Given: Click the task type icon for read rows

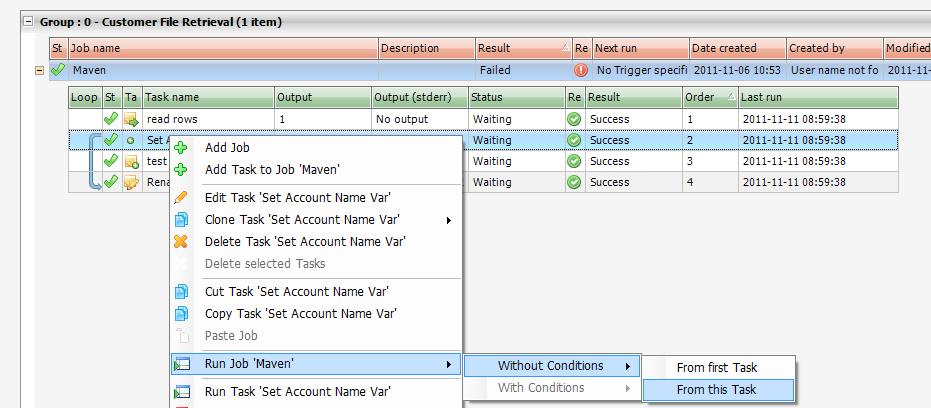Looking at the screenshot, I should pos(131,119).
